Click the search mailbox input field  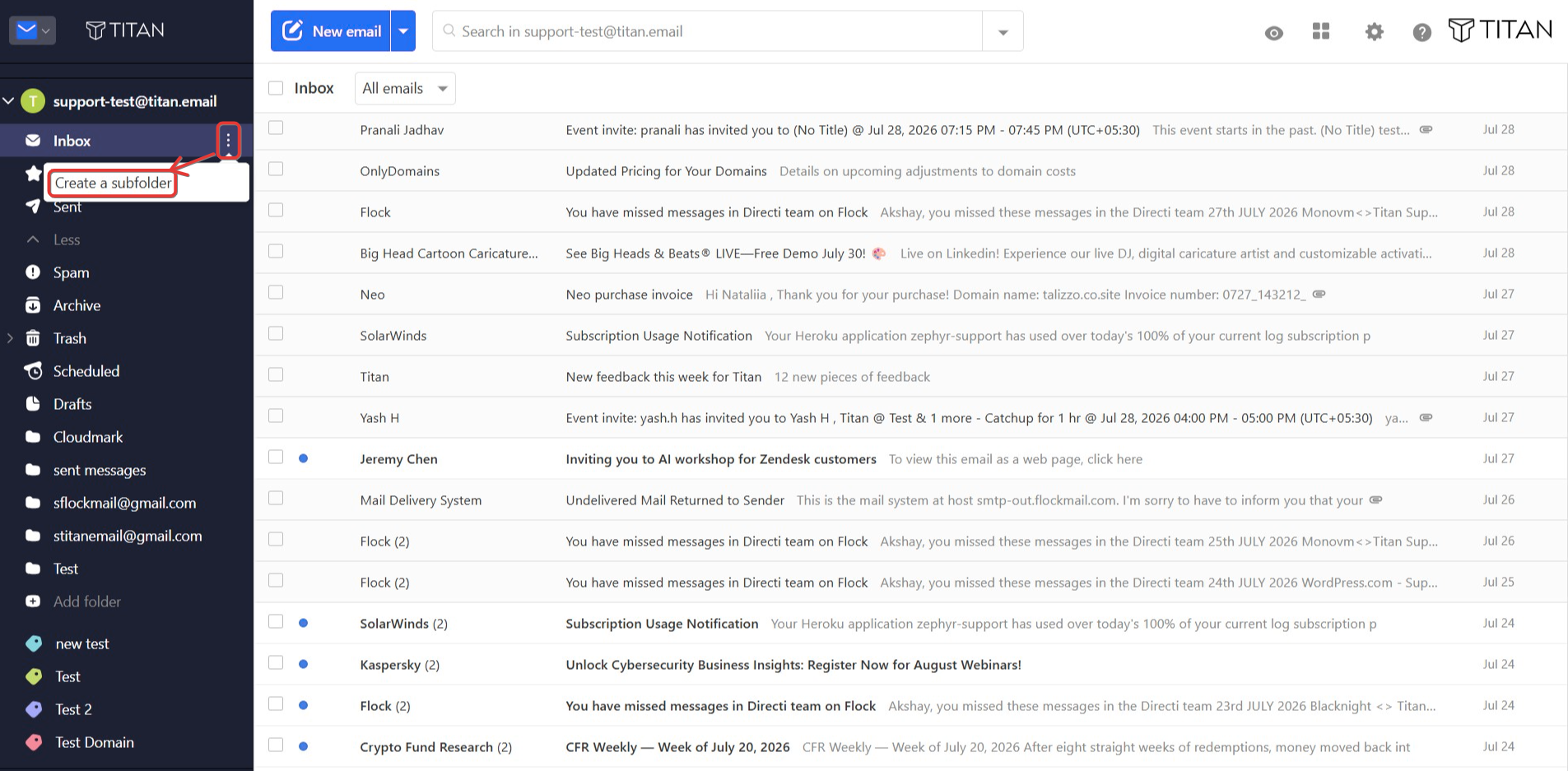point(708,31)
